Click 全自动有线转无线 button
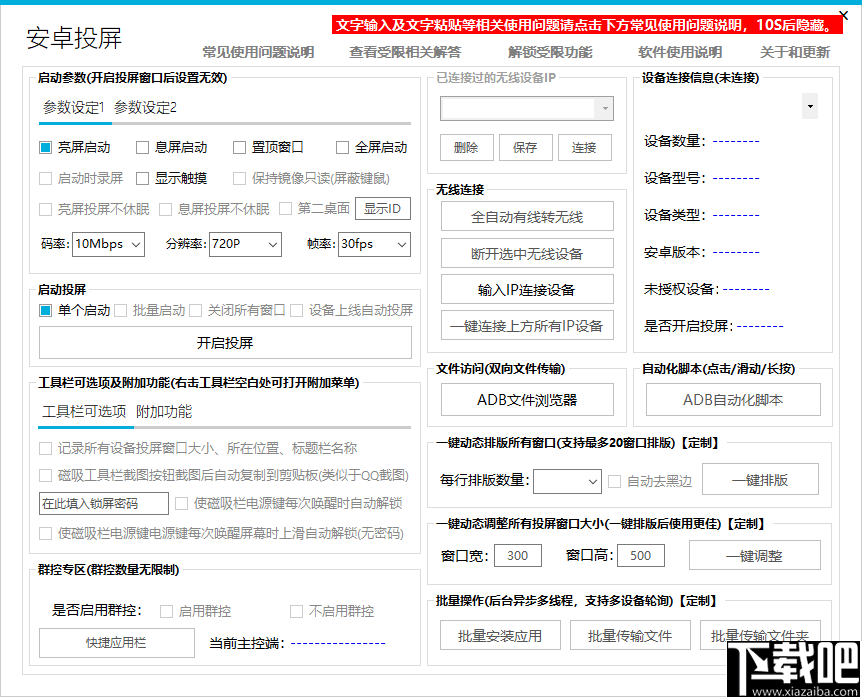Image resolution: width=862 pixels, height=697 pixels. 526,216
